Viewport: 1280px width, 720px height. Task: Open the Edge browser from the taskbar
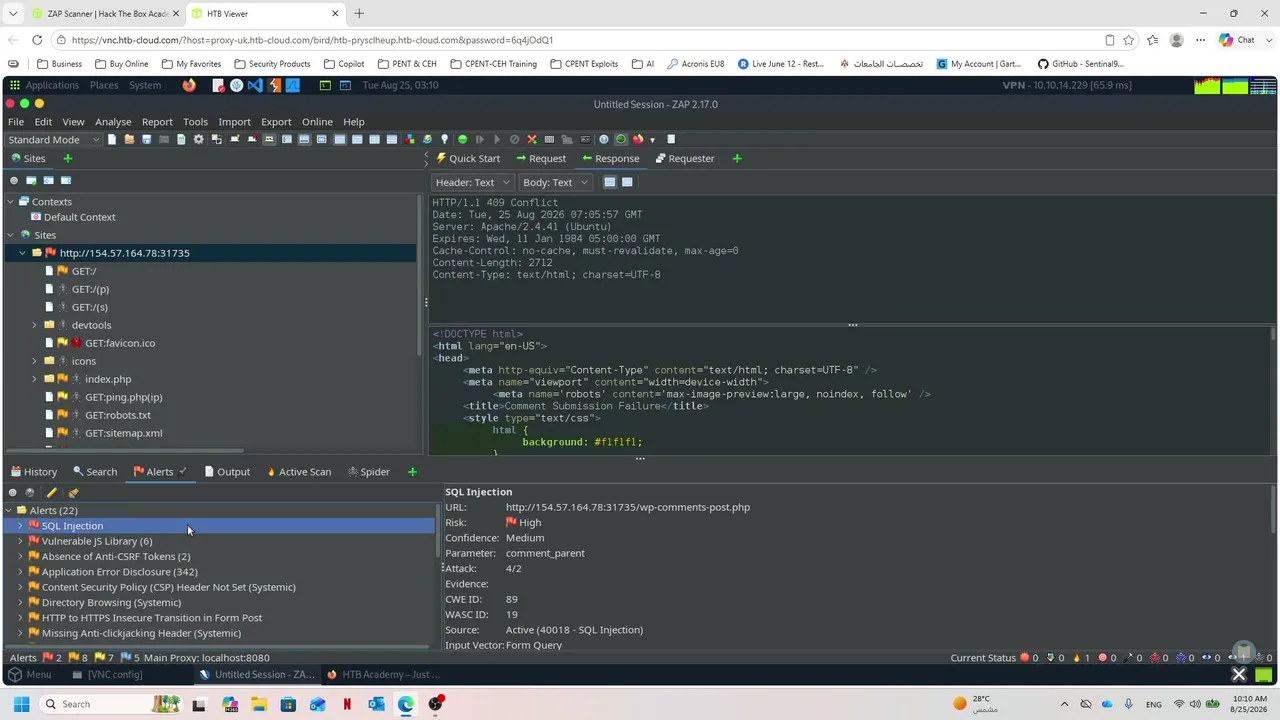point(405,704)
